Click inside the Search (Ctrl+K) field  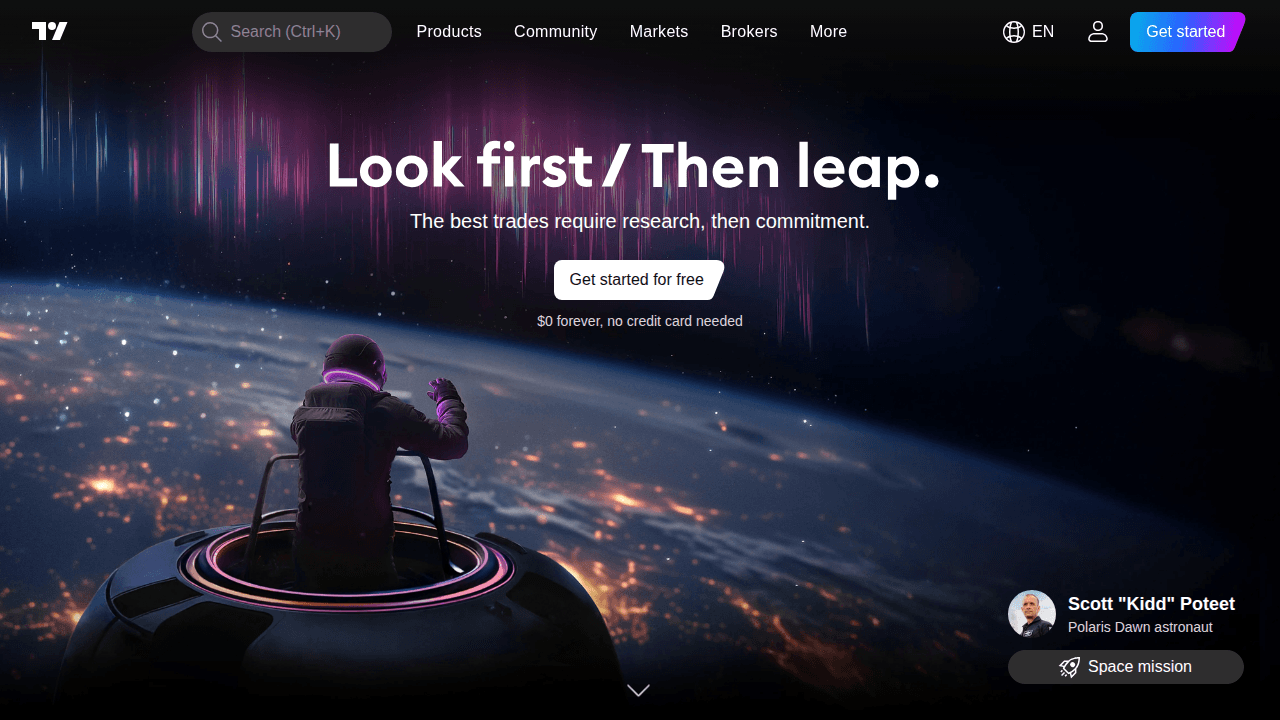(x=292, y=32)
